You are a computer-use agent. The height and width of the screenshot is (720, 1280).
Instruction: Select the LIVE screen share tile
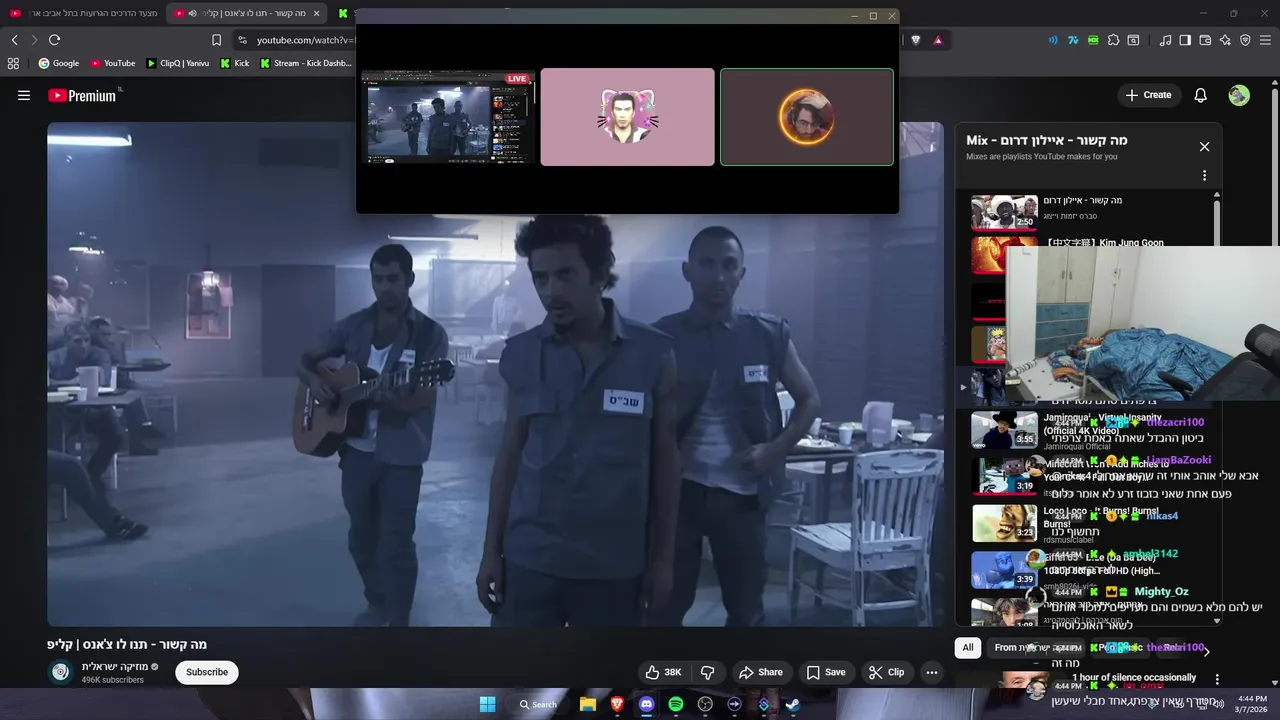(447, 117)
